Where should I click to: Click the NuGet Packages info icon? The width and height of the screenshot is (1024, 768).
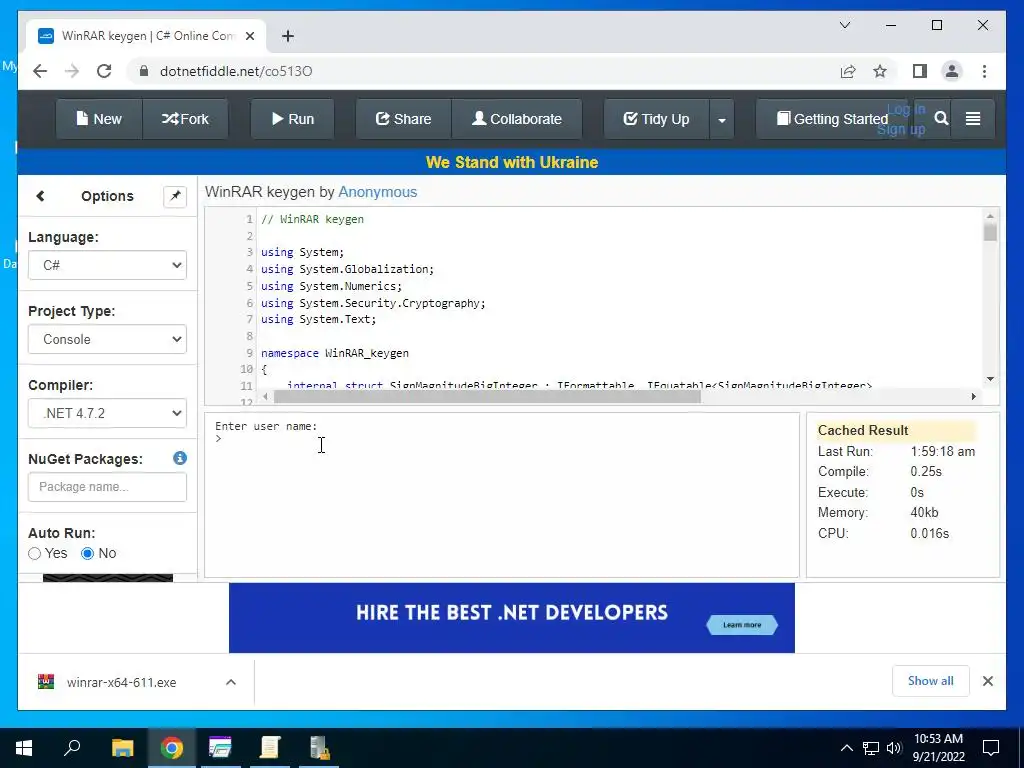click(x=180, y=458)
